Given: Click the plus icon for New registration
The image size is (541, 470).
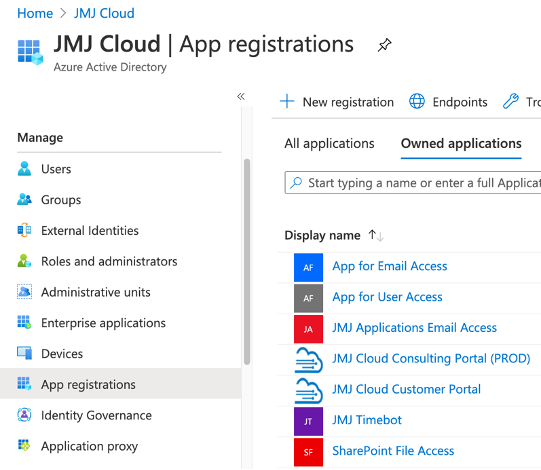Looking at the screenshot, I should tap(287, 101).
